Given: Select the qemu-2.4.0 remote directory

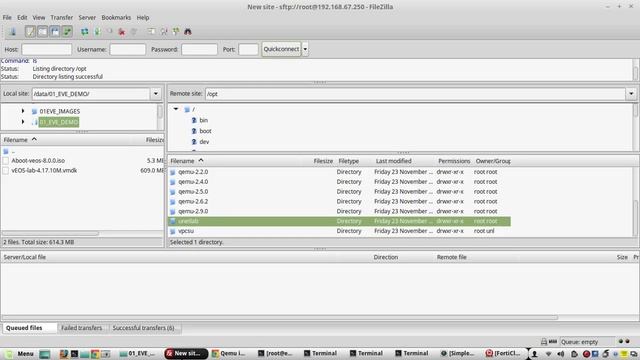Looking at the screenshot, I should (x=339, y=182).
